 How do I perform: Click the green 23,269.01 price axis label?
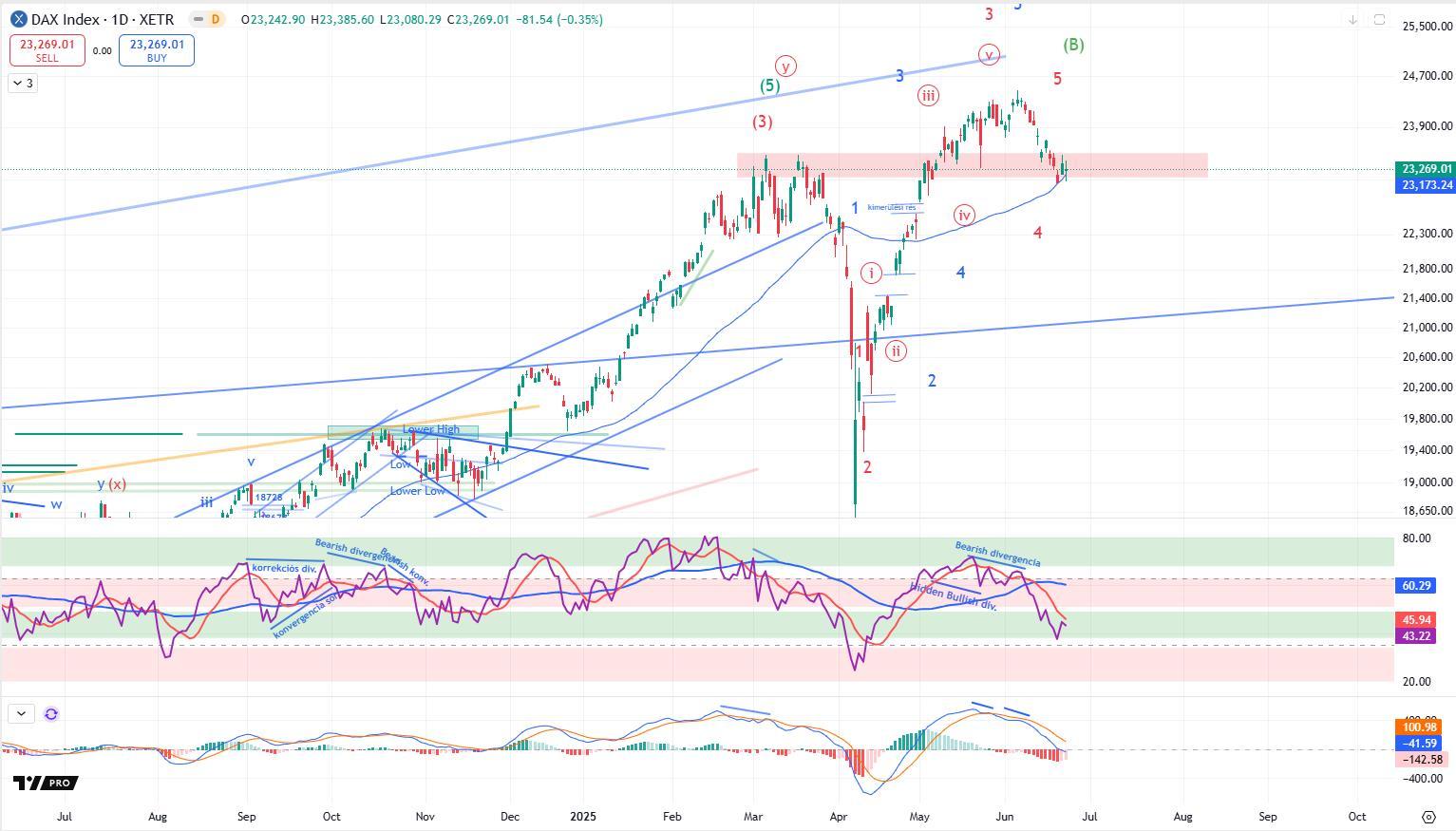(x=1426, y=169)
